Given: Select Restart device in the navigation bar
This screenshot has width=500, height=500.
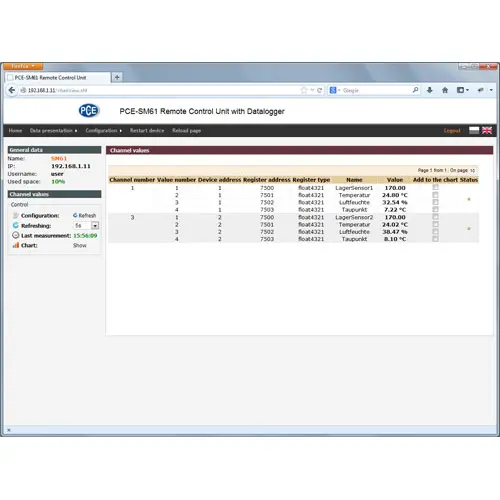Looking at the screenshot, I should 147,131.
